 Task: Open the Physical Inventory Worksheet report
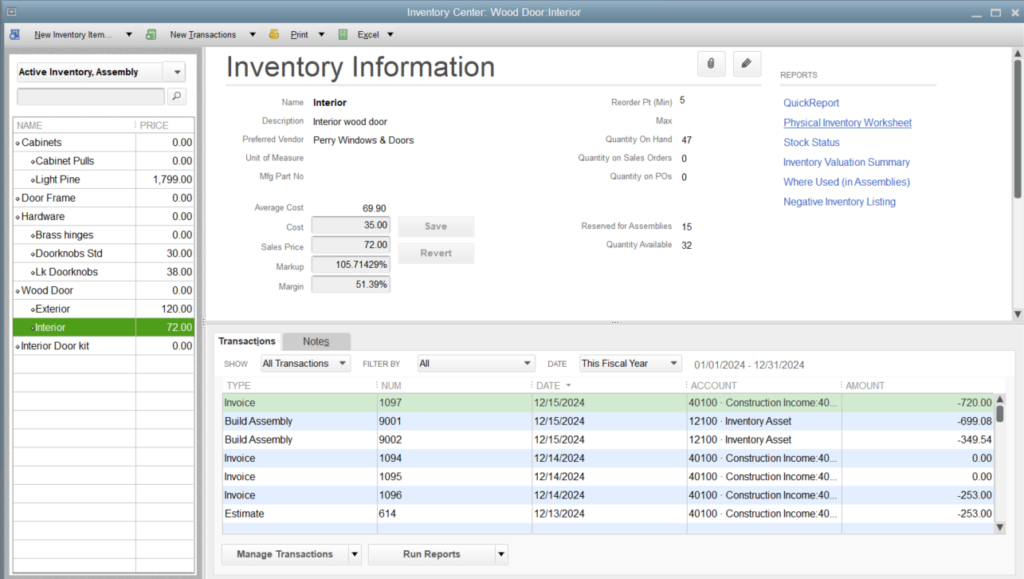click(x=847, y=122)
